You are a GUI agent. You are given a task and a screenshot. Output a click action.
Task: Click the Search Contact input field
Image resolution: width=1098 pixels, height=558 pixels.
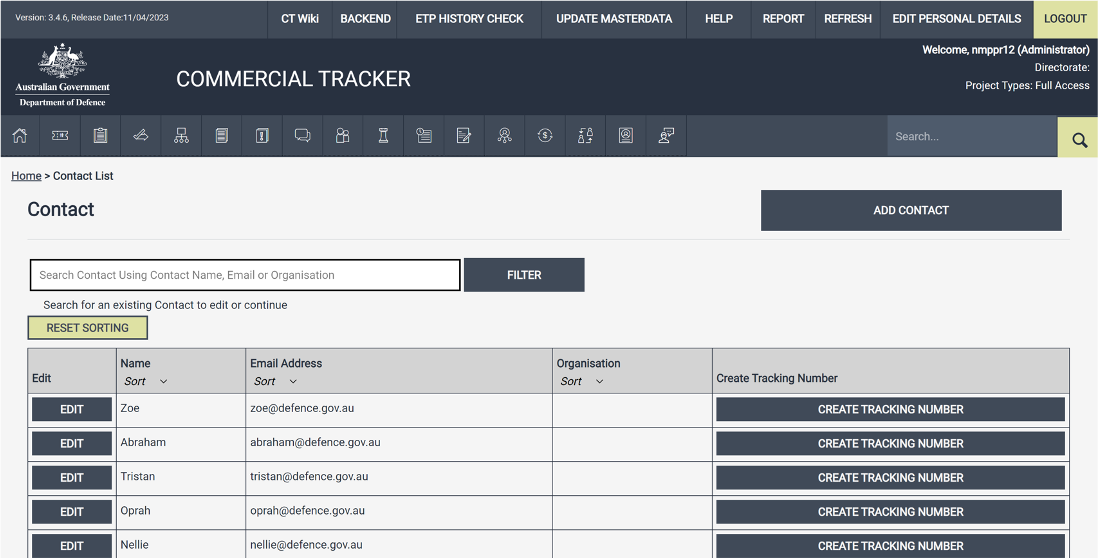245,275
